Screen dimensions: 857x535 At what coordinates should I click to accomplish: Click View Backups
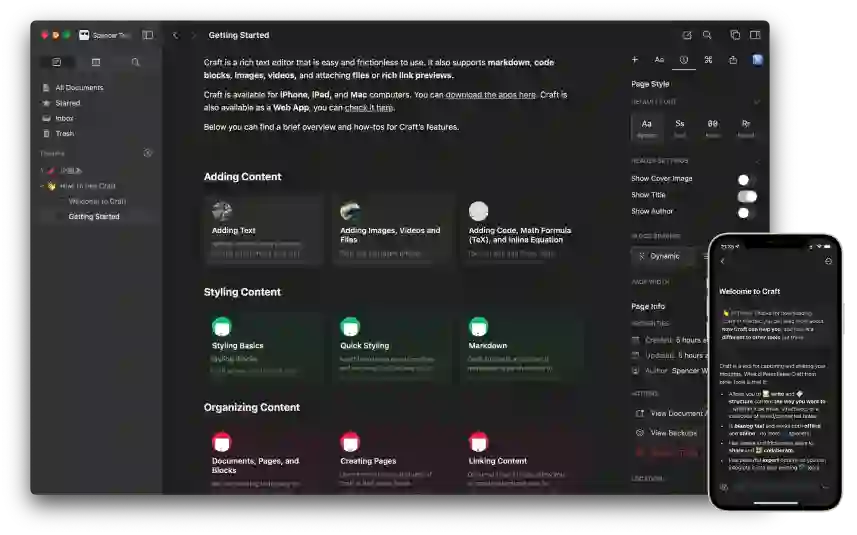tap(667, 433)
